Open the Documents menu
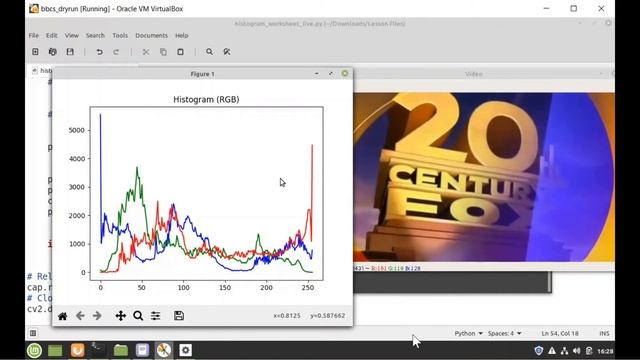Viewport: 640px width, 360px height. (151, 36)
